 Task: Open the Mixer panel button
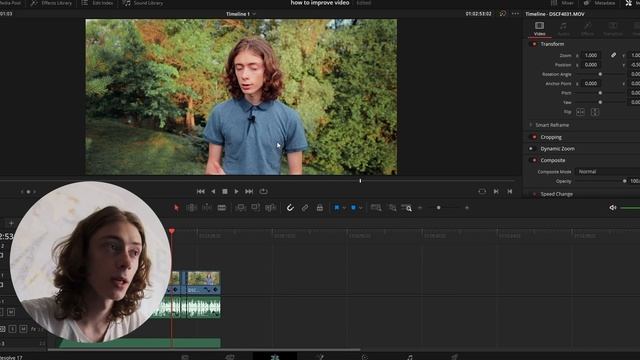(x=562, y=3)
